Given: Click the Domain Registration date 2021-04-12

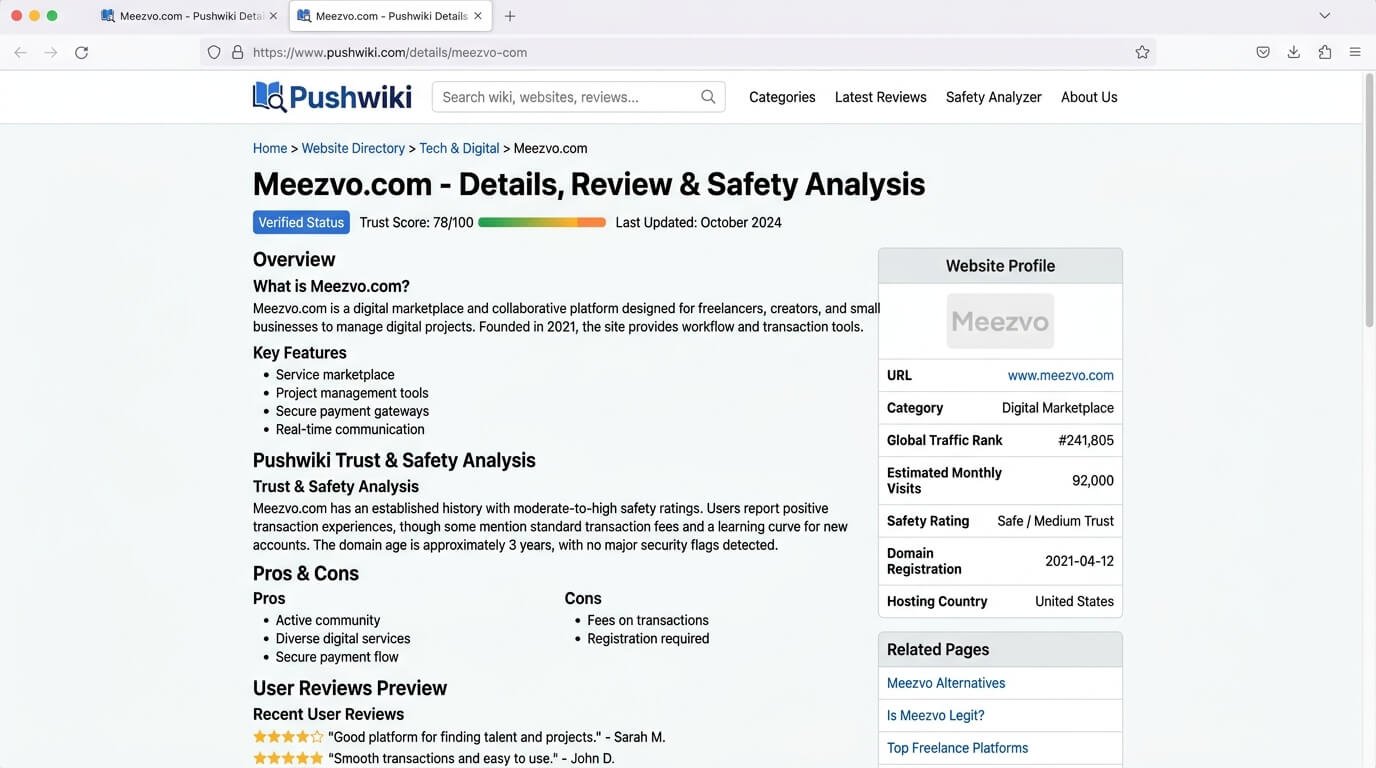Looking at the screenshot, I should [1079, 561].
